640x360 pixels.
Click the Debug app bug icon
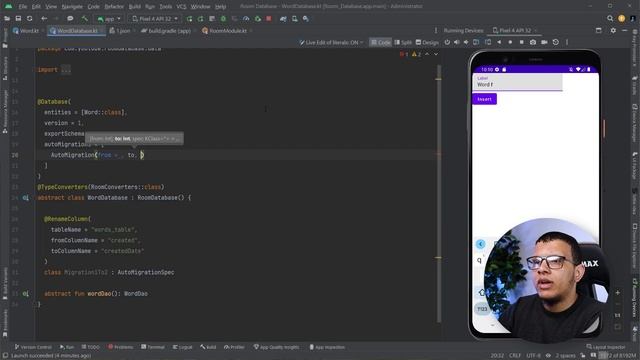coord(223,19)
